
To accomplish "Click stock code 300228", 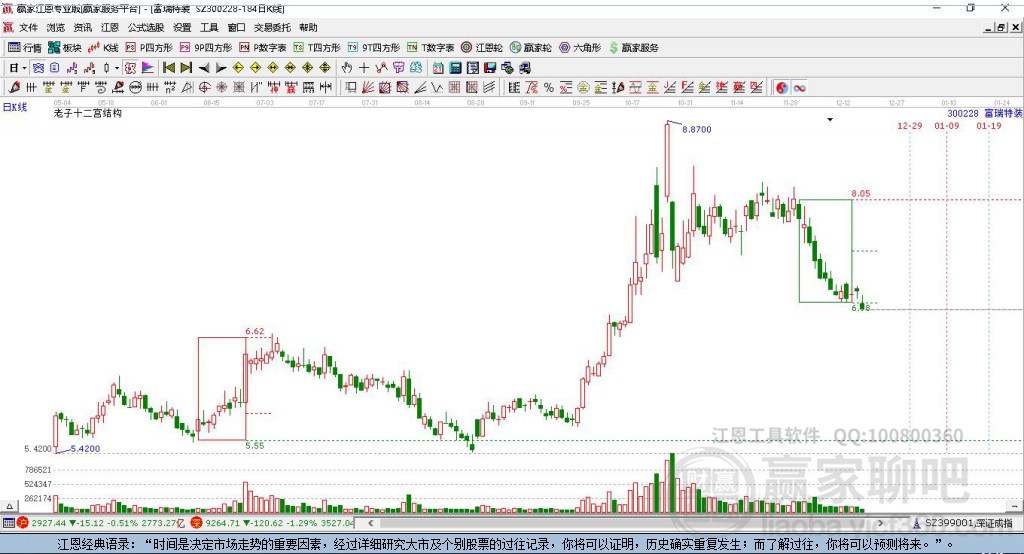I will (x=963, y=114).
